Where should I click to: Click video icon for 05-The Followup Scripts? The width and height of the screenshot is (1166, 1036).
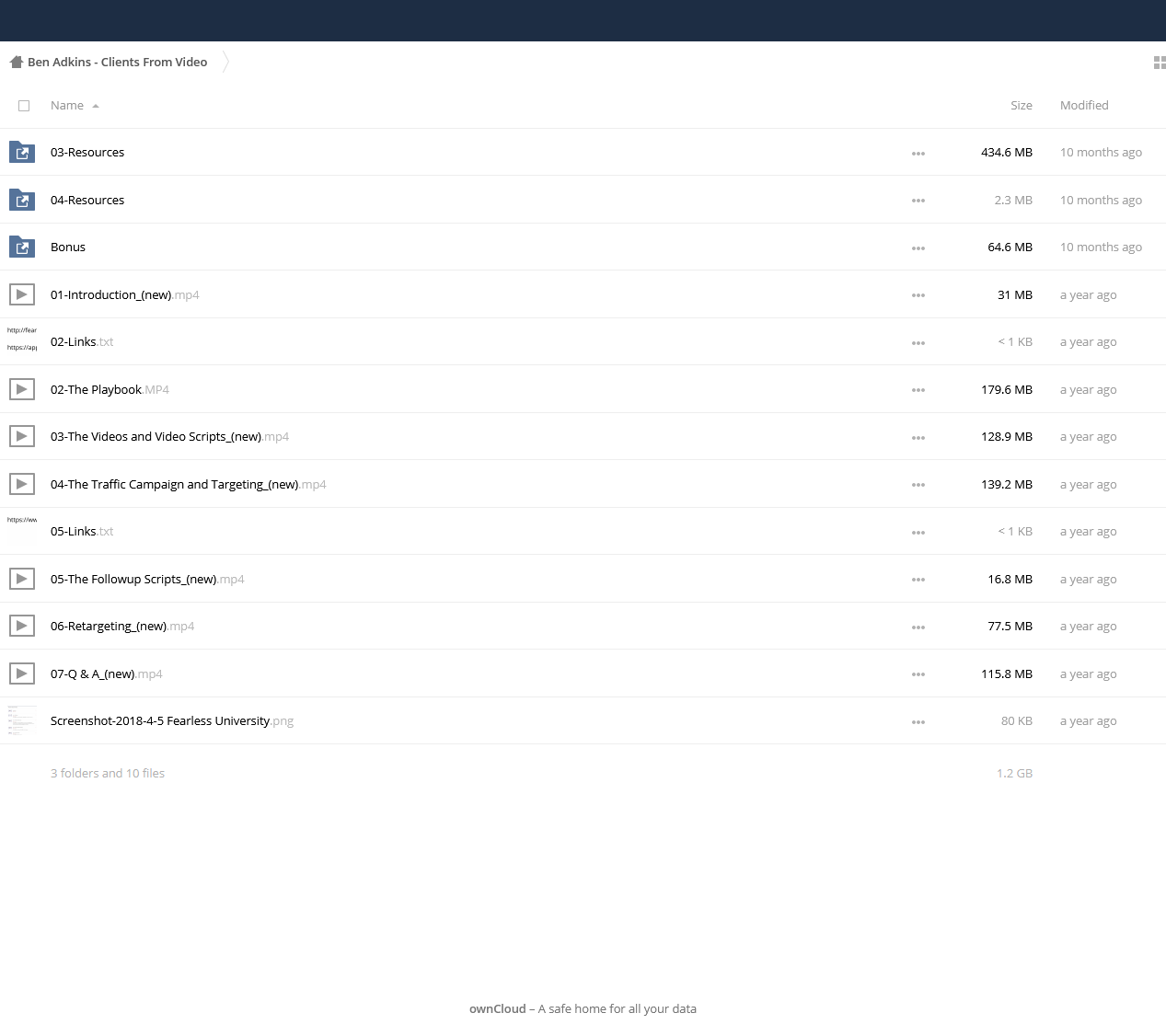(x=22, y=579)
